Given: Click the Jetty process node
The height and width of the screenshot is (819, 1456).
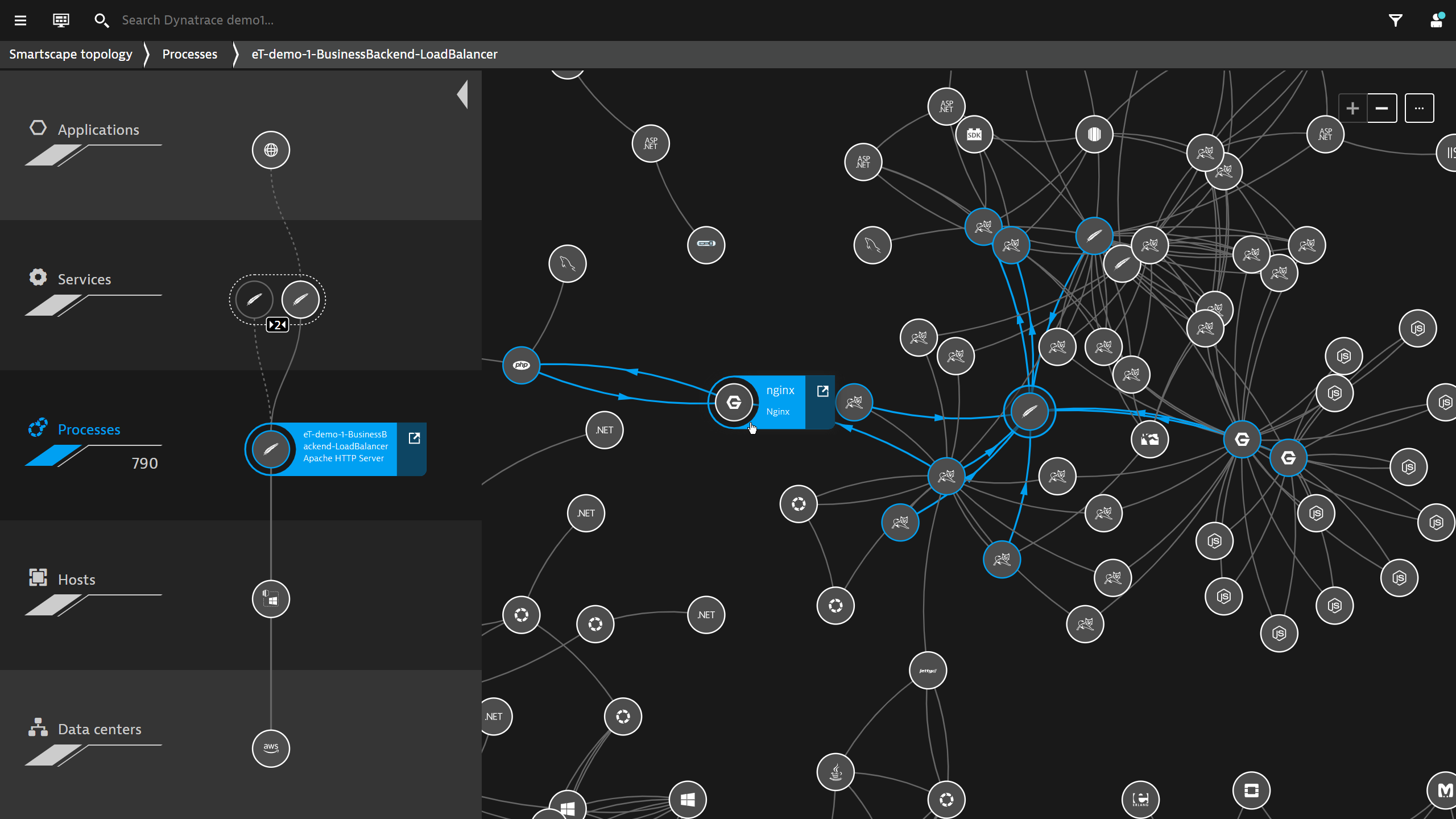Looking at the screenshot, I should 928,670.
